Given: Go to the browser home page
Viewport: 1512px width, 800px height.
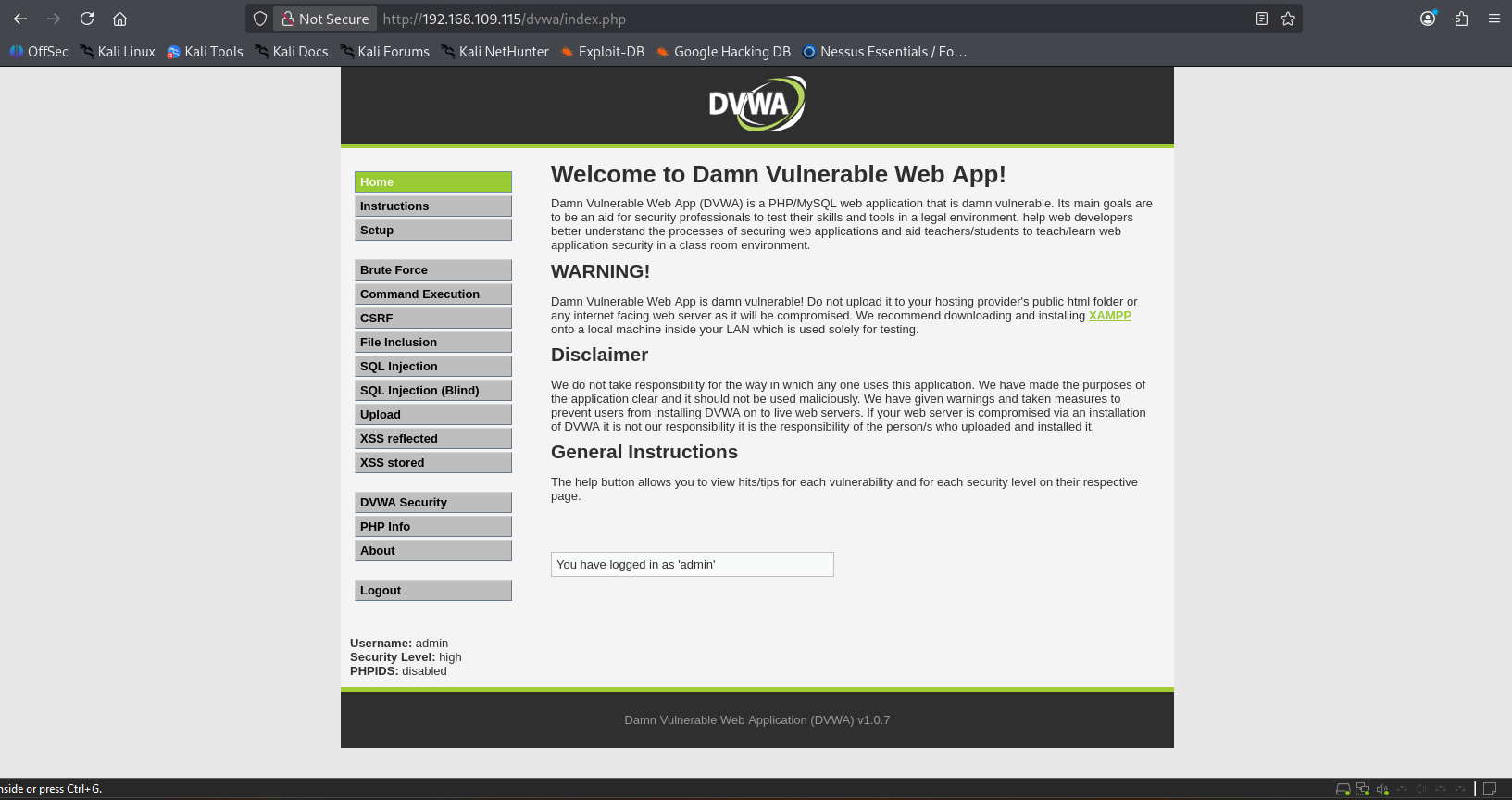Looking at the screenshot, I should 119,19.
